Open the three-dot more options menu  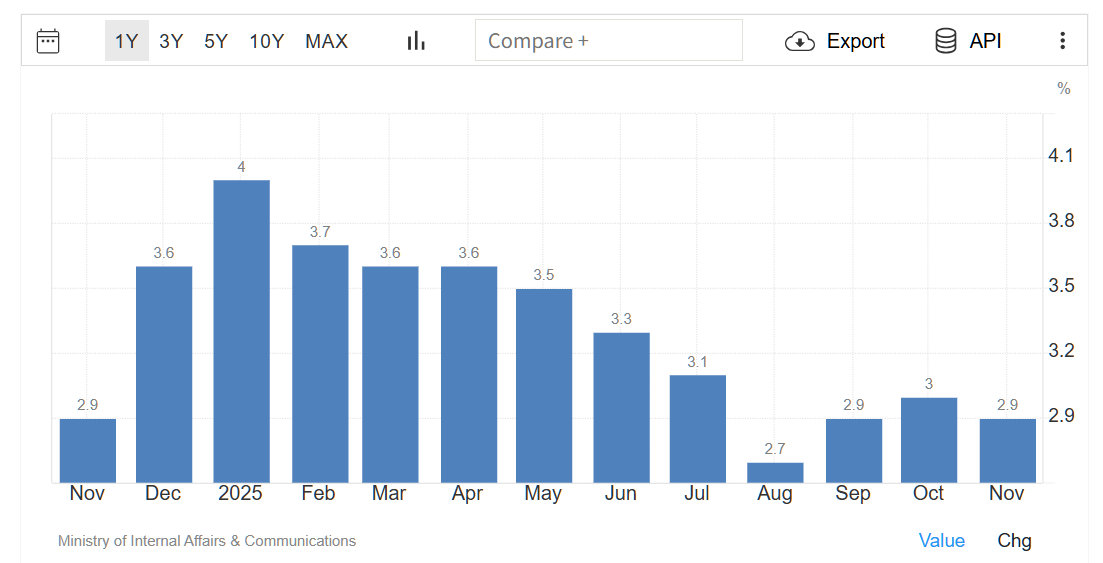click(1062, 41)
